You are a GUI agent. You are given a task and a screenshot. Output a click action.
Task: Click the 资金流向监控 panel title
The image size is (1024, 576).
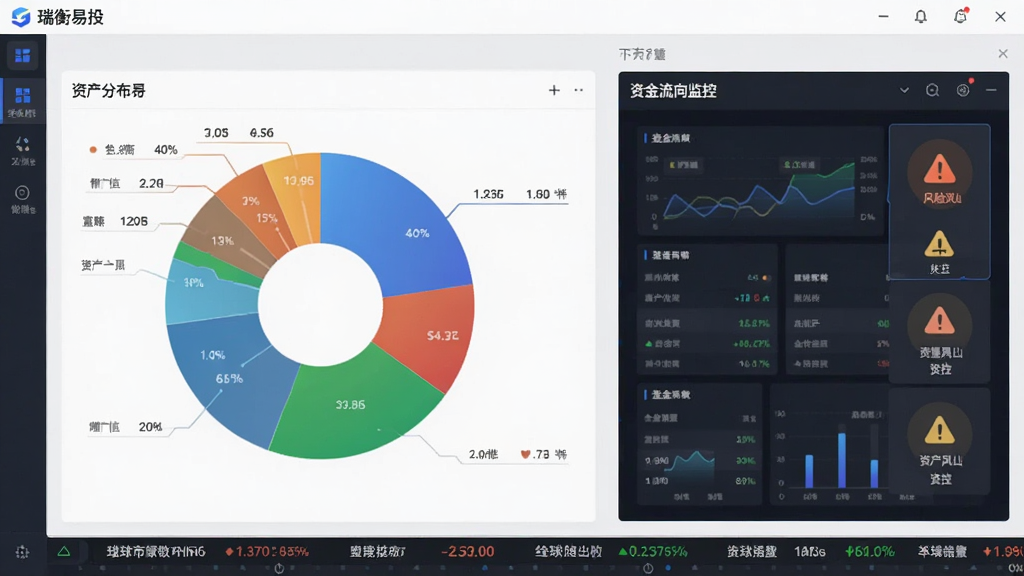673,91
